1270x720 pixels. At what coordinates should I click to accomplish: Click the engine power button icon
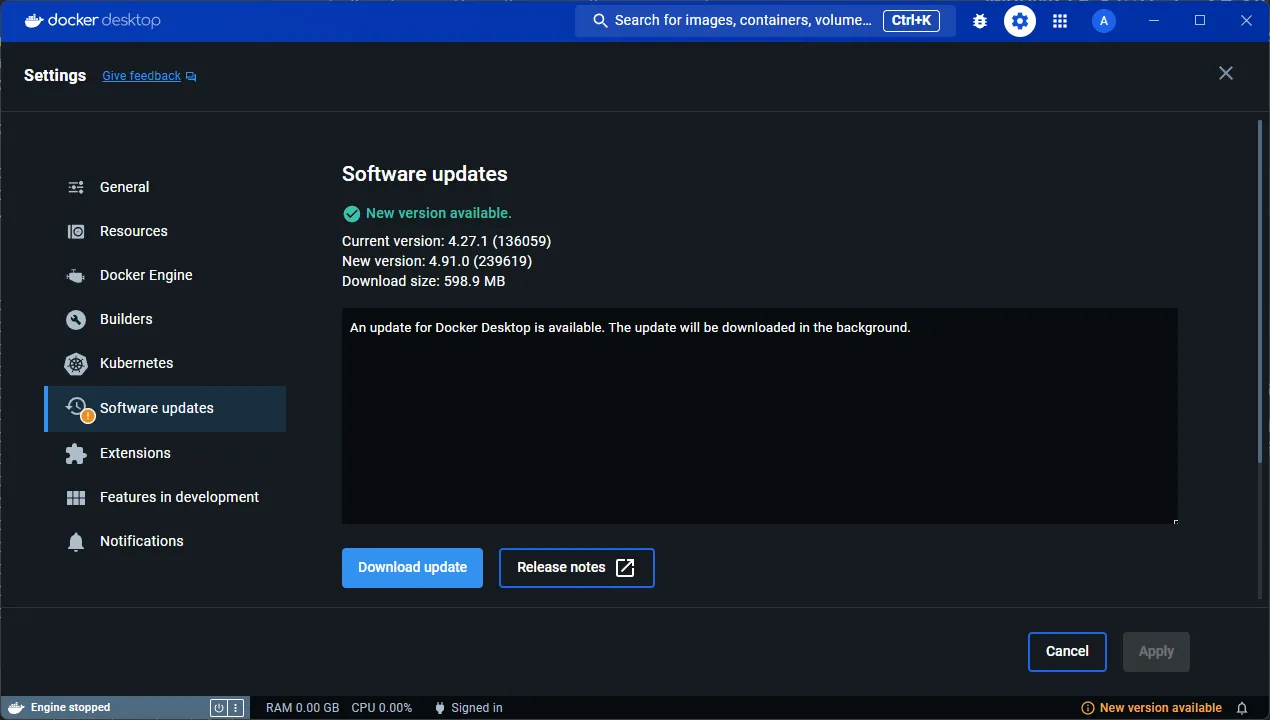219,707
